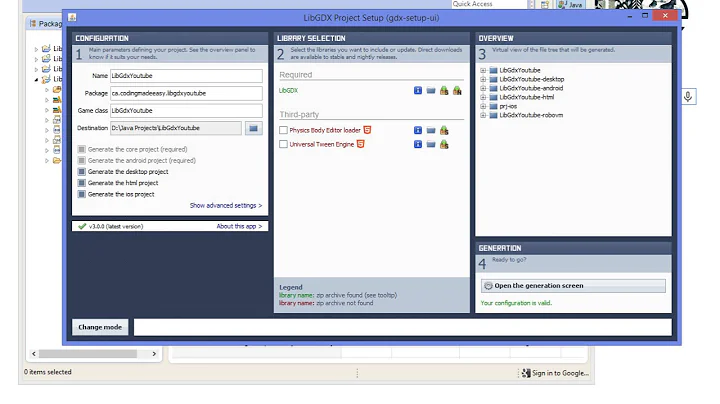Enable Universal Tween Engine checkbox
Image resolution: width=720 pixels, height=404 pixels.
point(283,144)
